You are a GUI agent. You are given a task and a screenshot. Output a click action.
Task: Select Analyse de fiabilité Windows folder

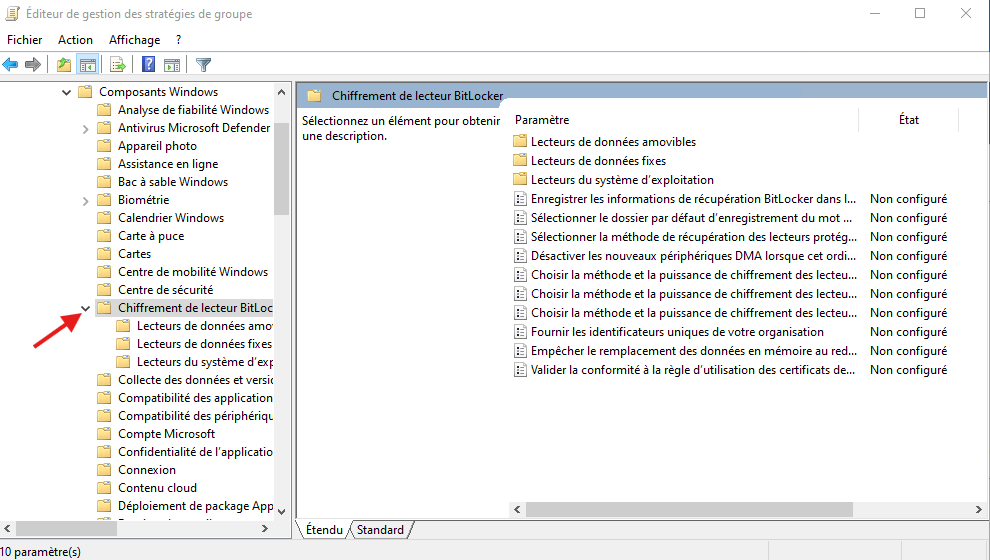(193, 110)
